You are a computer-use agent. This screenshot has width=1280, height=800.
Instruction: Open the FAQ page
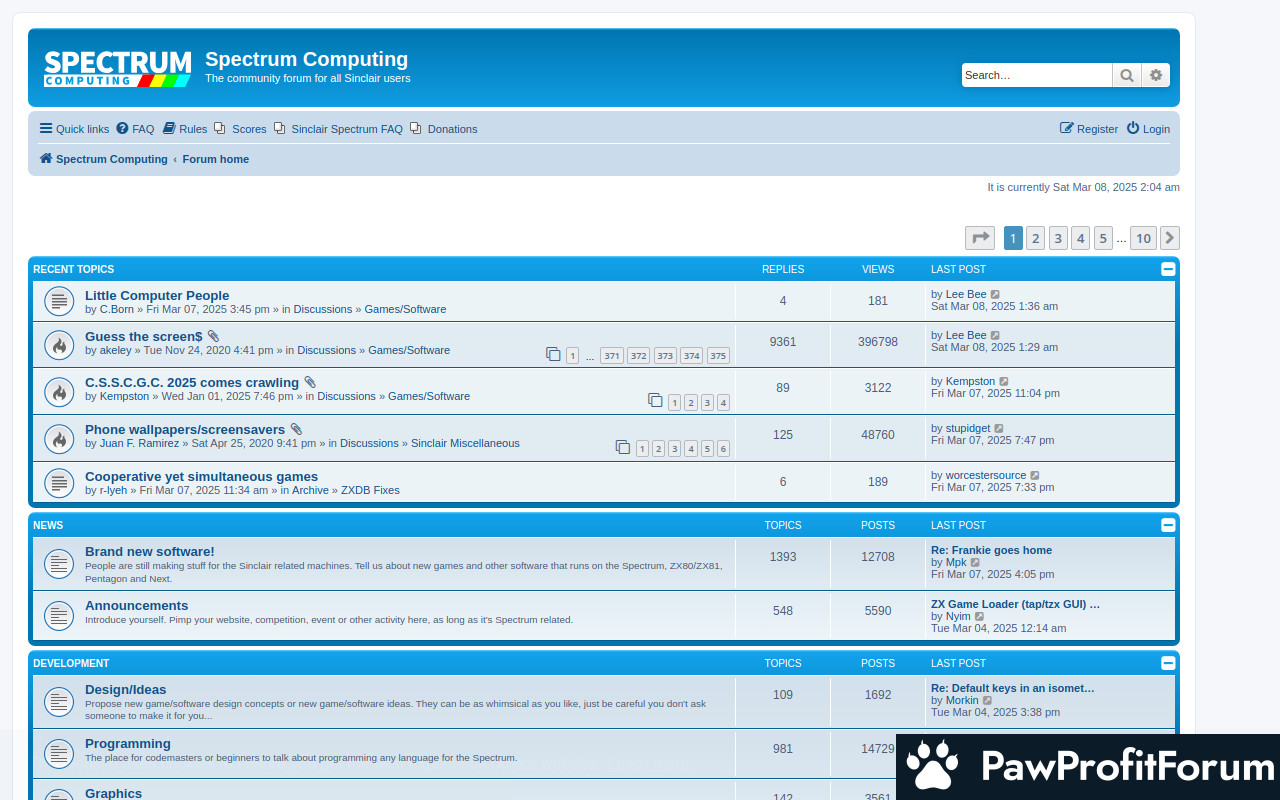coord(136,129)
